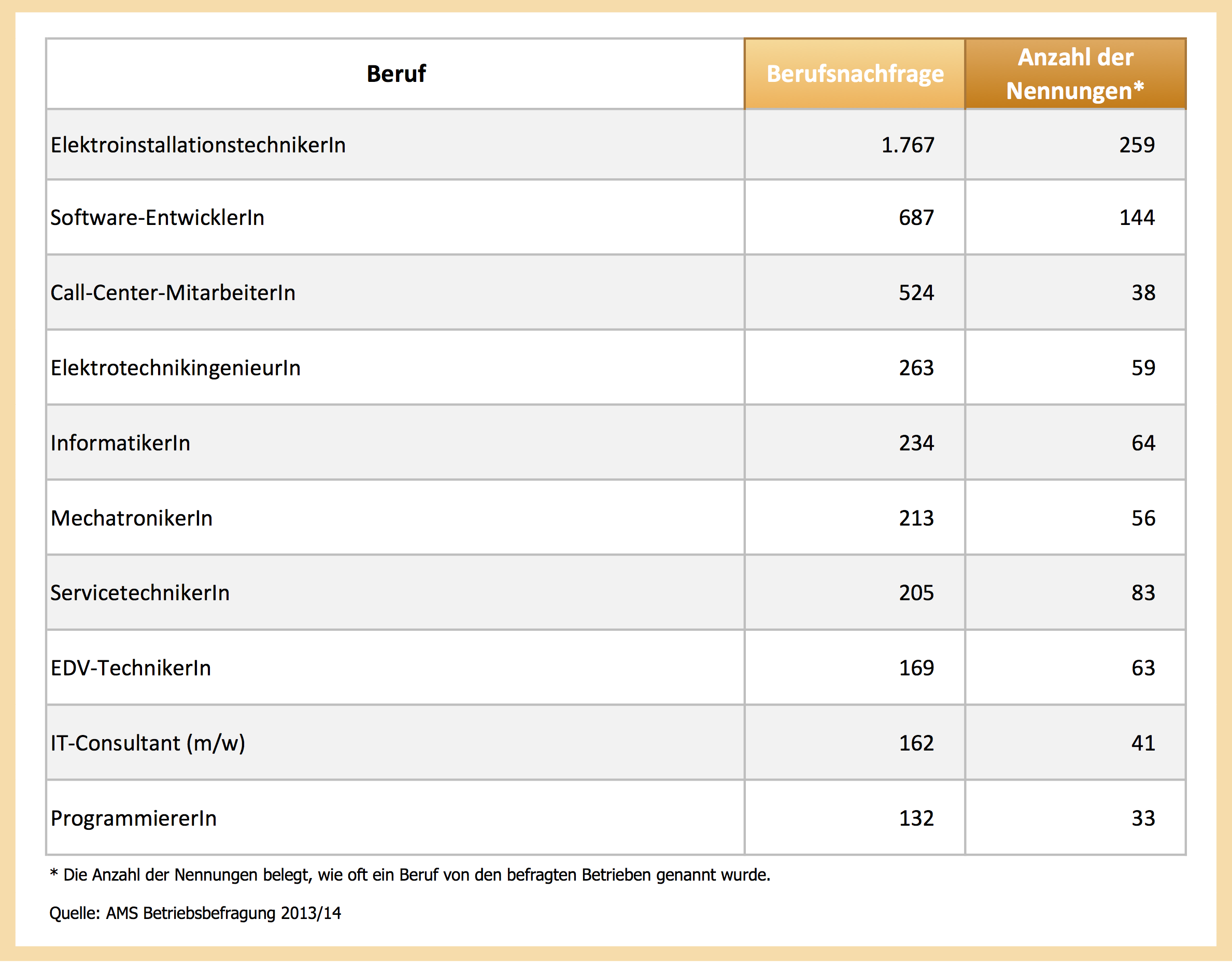The height and width of the screenshot is (962, 1232).
Task: Click the ElektrotechnikingenieurIn cell
Action: tap(175, 368)
